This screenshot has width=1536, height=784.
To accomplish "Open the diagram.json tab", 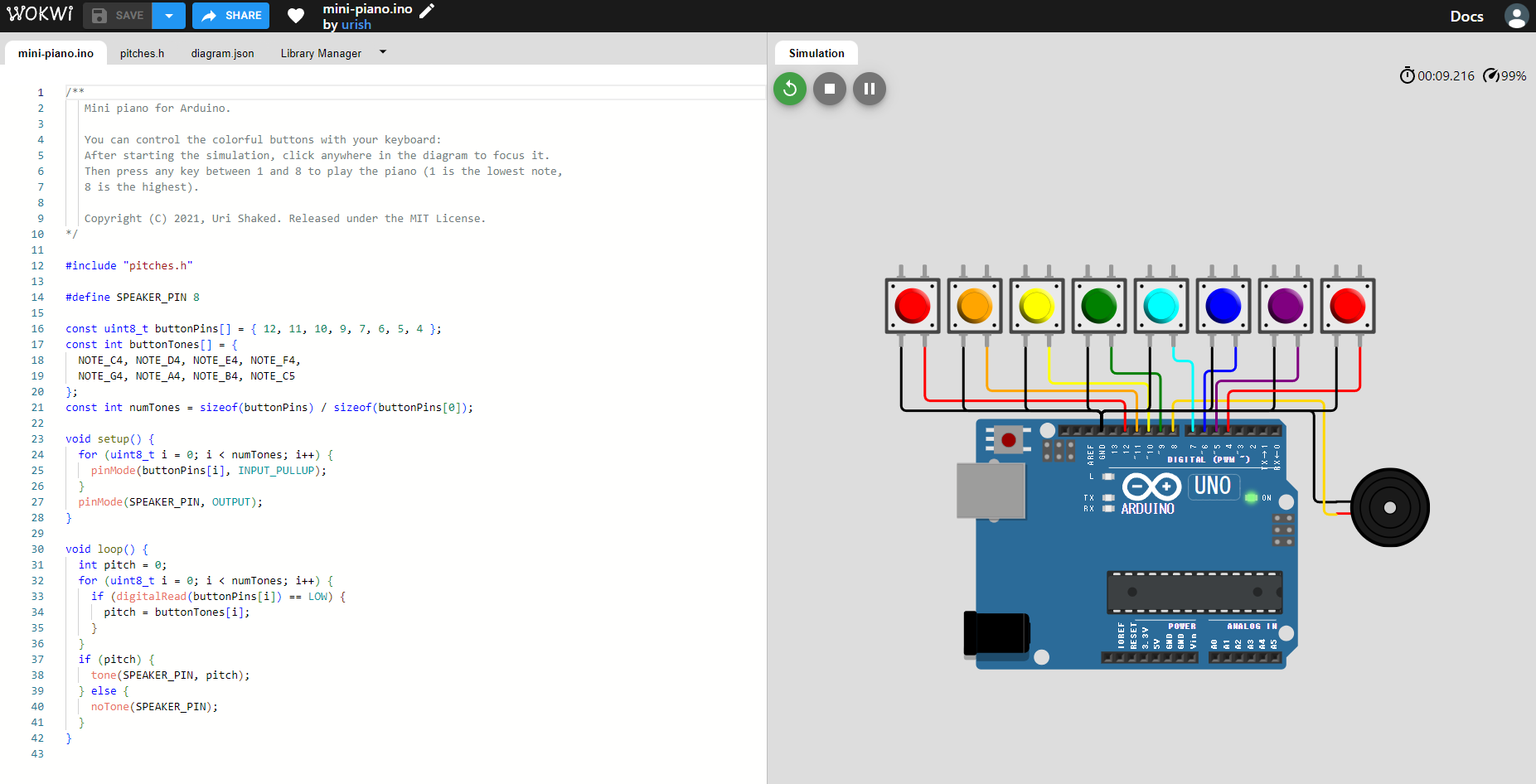I will pyautogui.click(x=222, y=53).
